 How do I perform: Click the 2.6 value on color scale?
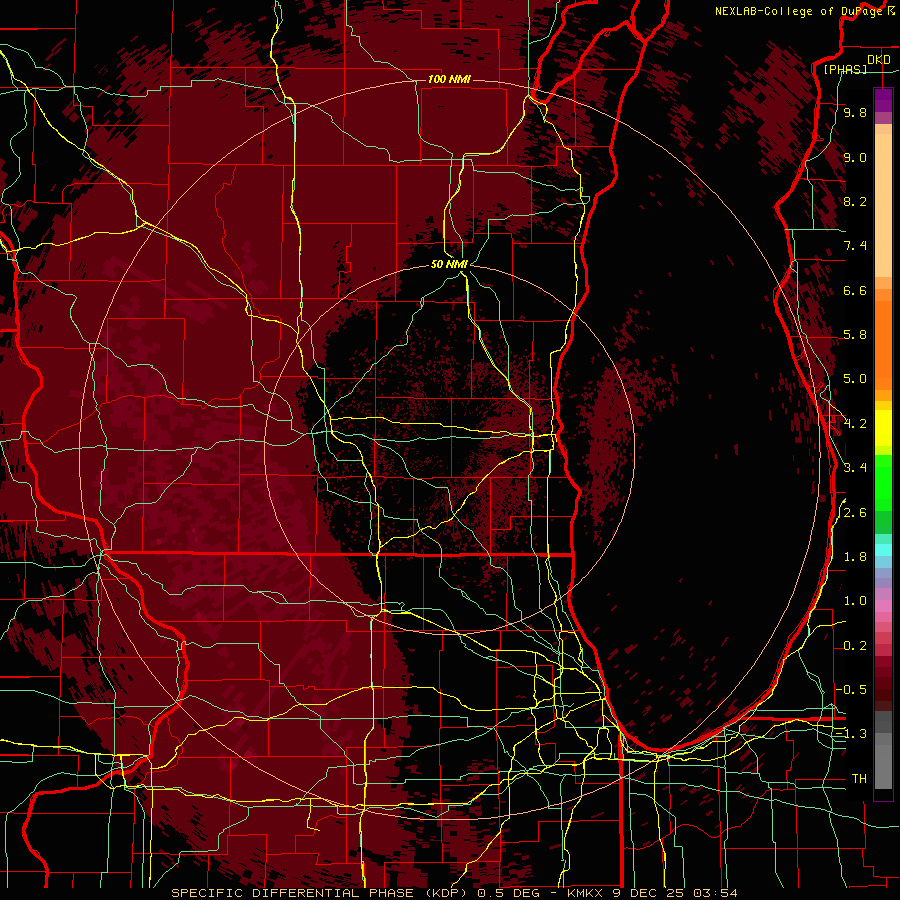coord(855,513)
